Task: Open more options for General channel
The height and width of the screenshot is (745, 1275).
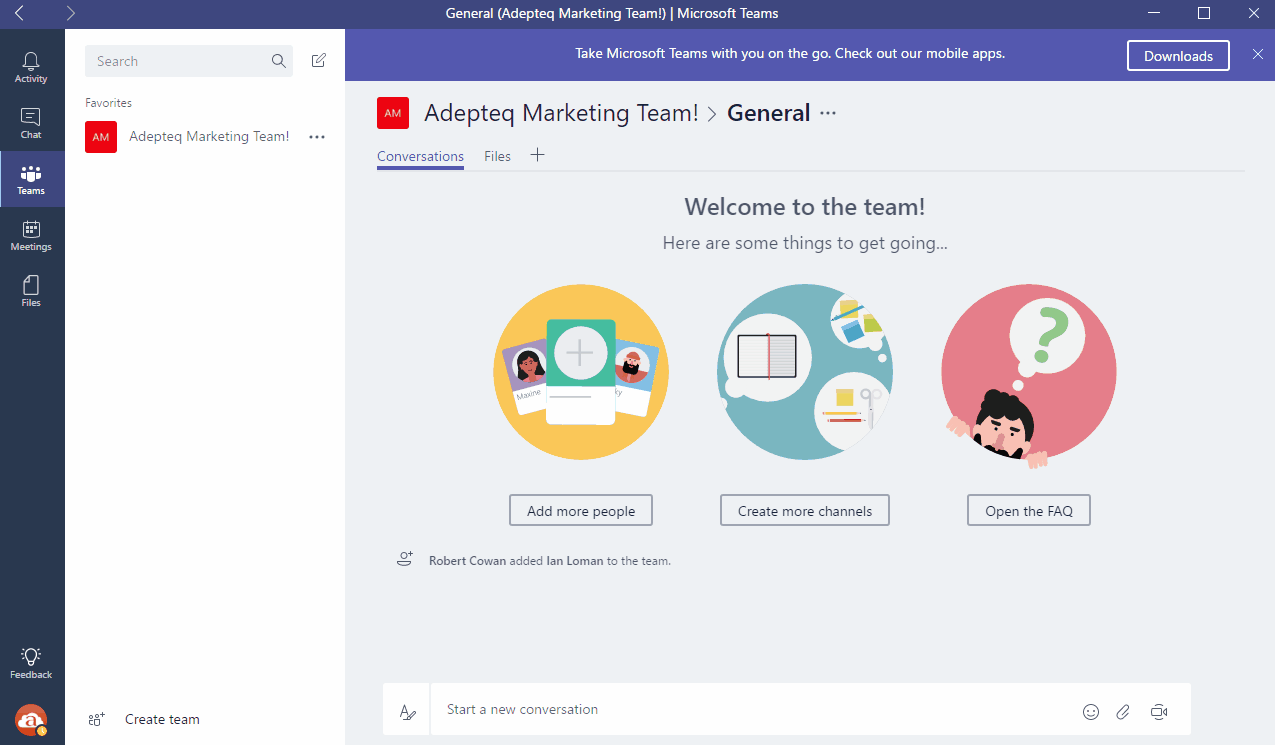Action: [x=828, y=113]
